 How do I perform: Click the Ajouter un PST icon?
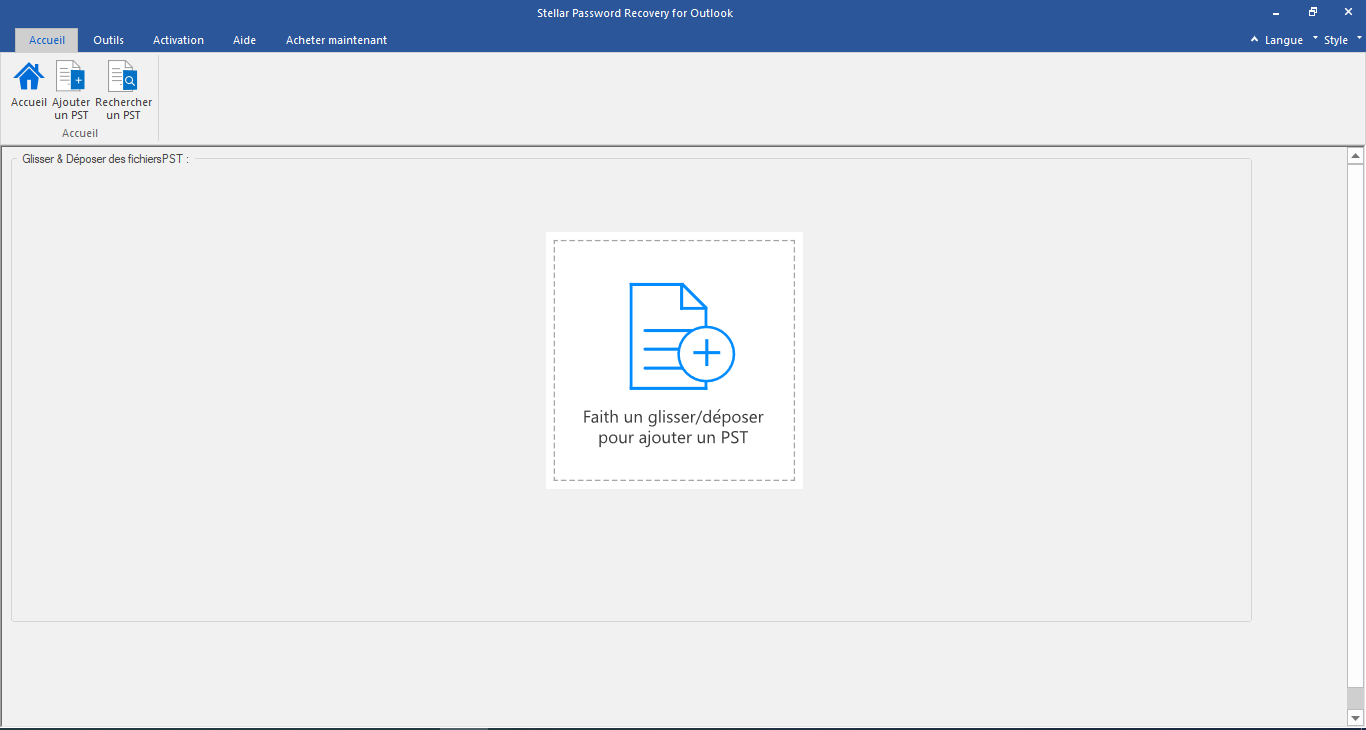[71, 78]
